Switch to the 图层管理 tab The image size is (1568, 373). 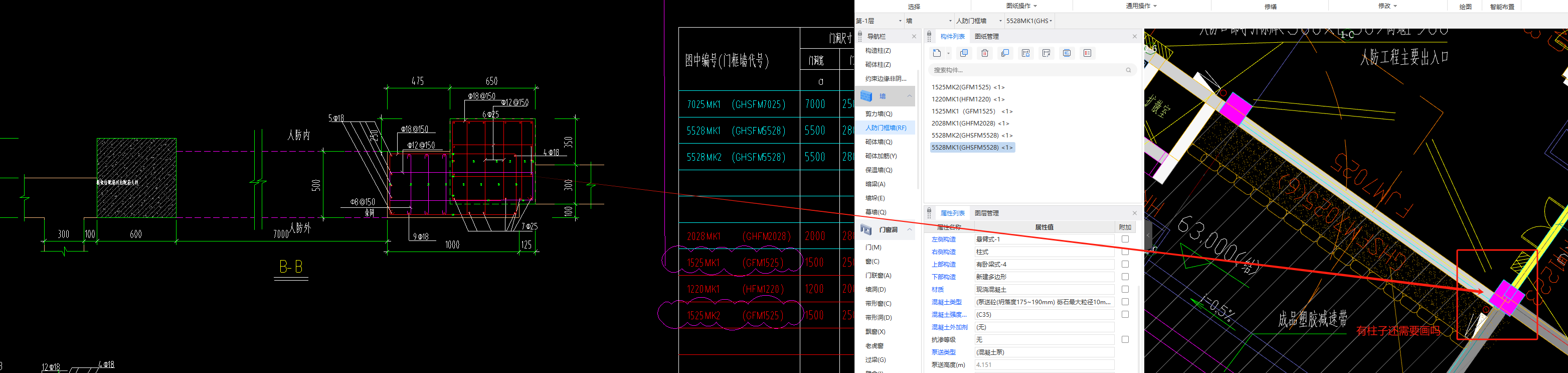coord(987,213)
